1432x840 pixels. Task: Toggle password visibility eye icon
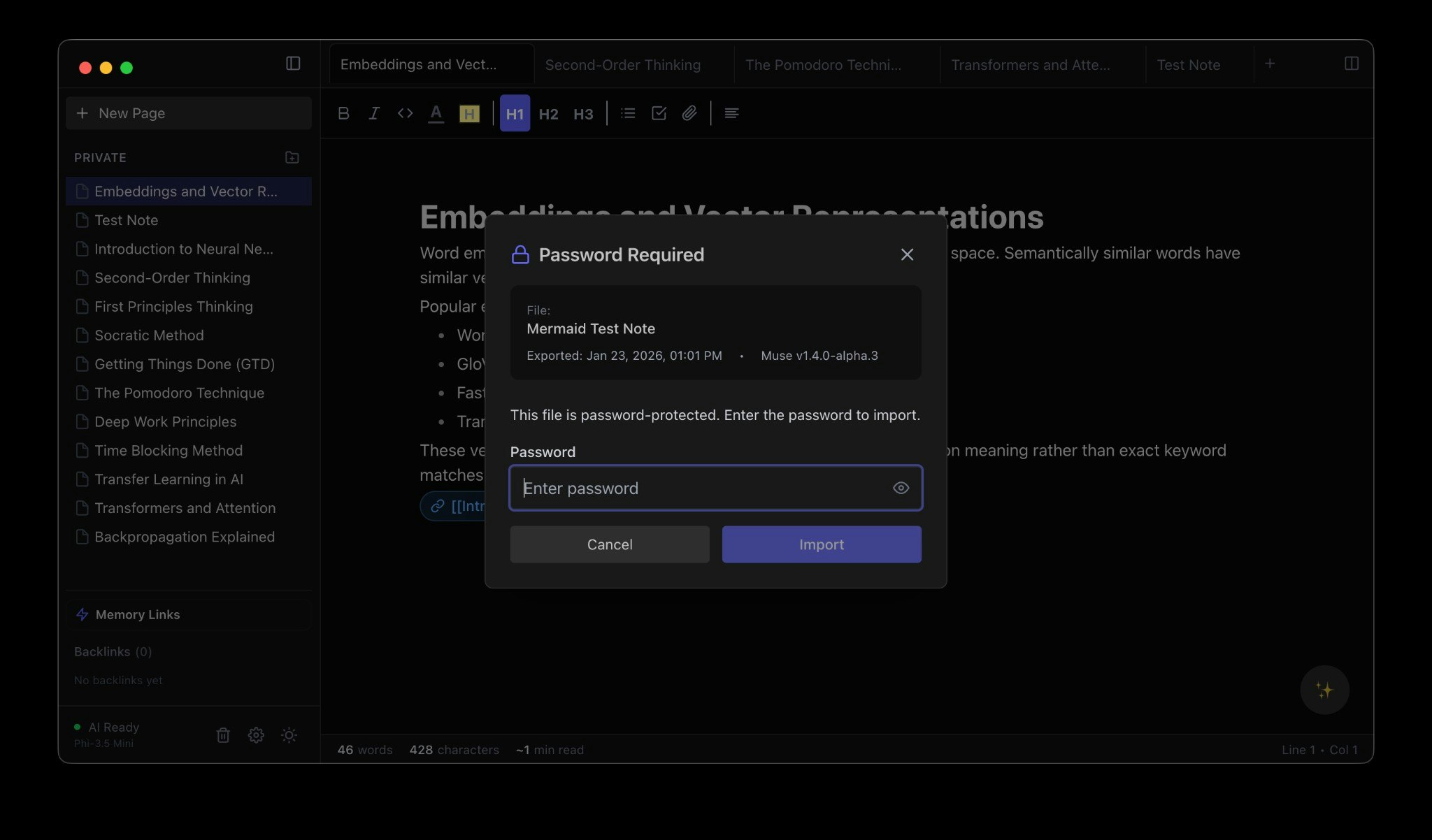[901, 488]
